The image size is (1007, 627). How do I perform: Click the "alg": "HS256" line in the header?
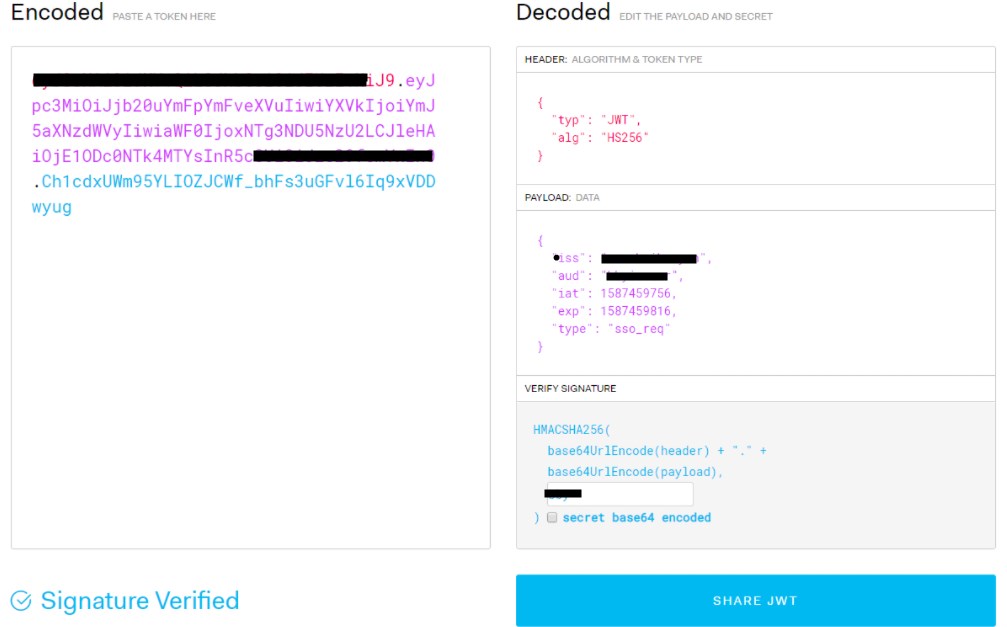pos(599,138)
